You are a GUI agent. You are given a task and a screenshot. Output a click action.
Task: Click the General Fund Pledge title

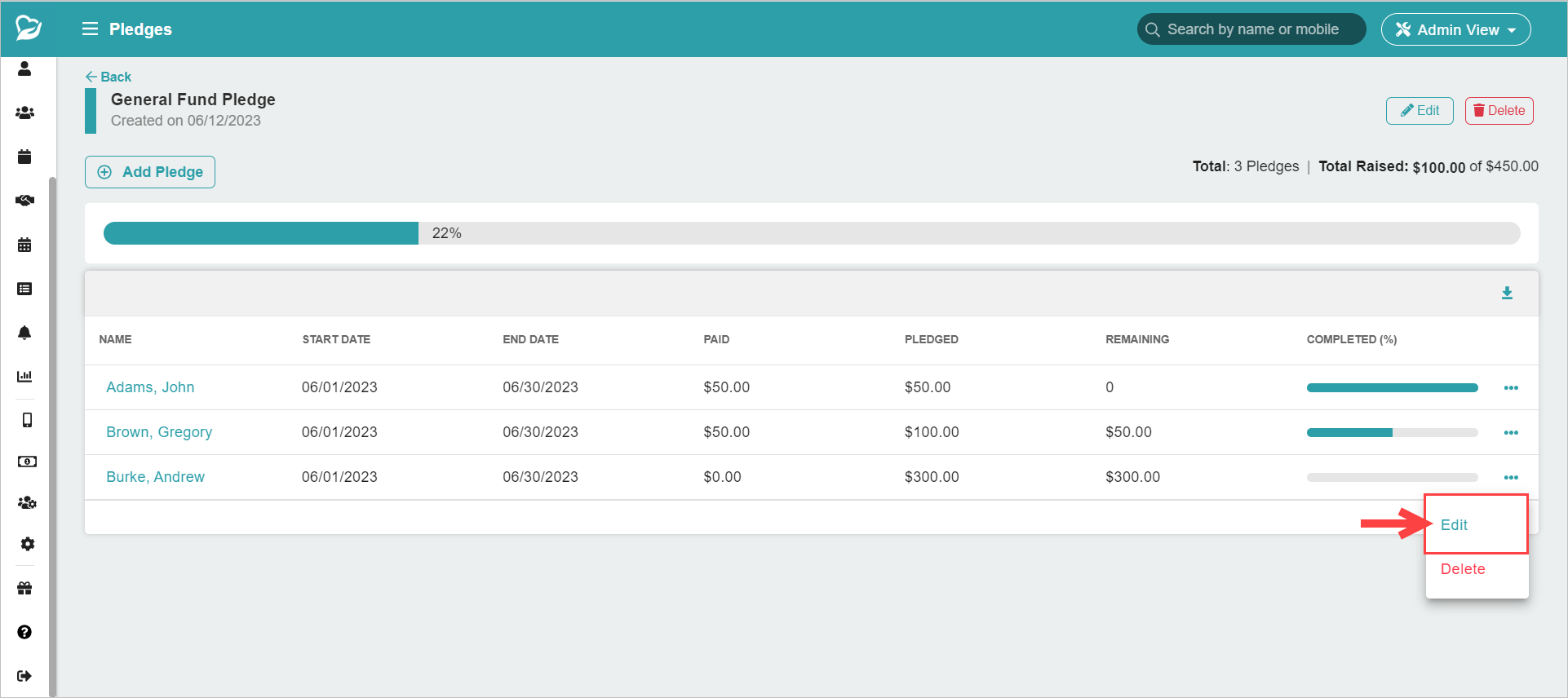pyautogui.click(x=193, y=99)
